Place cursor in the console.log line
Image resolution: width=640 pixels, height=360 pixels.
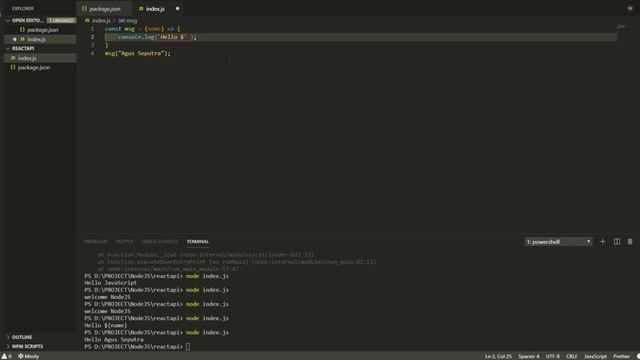(157, 37)
